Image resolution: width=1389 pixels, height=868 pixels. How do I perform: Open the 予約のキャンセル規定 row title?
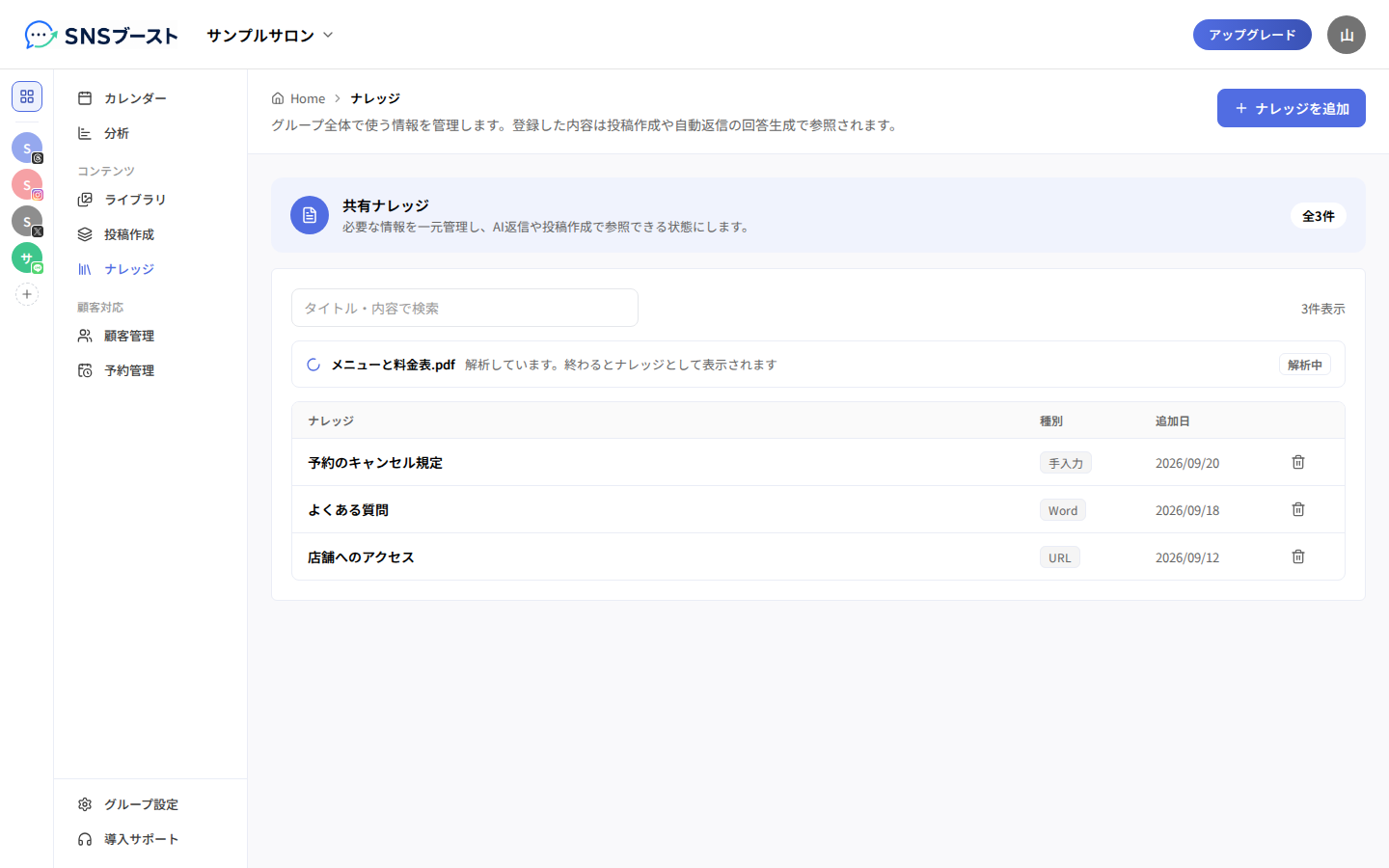point(375,463)
